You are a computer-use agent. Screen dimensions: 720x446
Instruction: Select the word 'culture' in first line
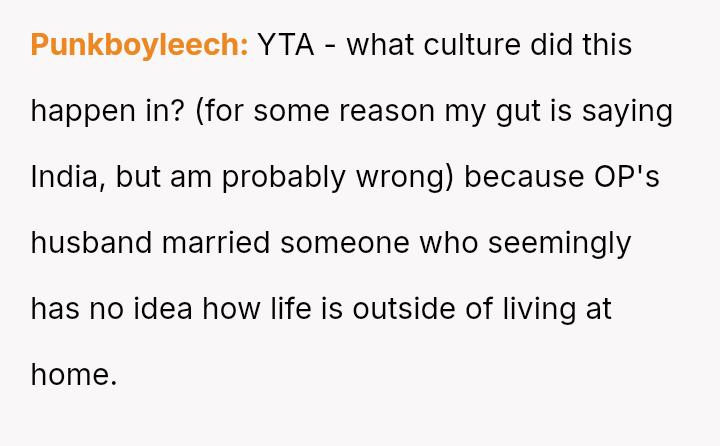pos(472,45)
